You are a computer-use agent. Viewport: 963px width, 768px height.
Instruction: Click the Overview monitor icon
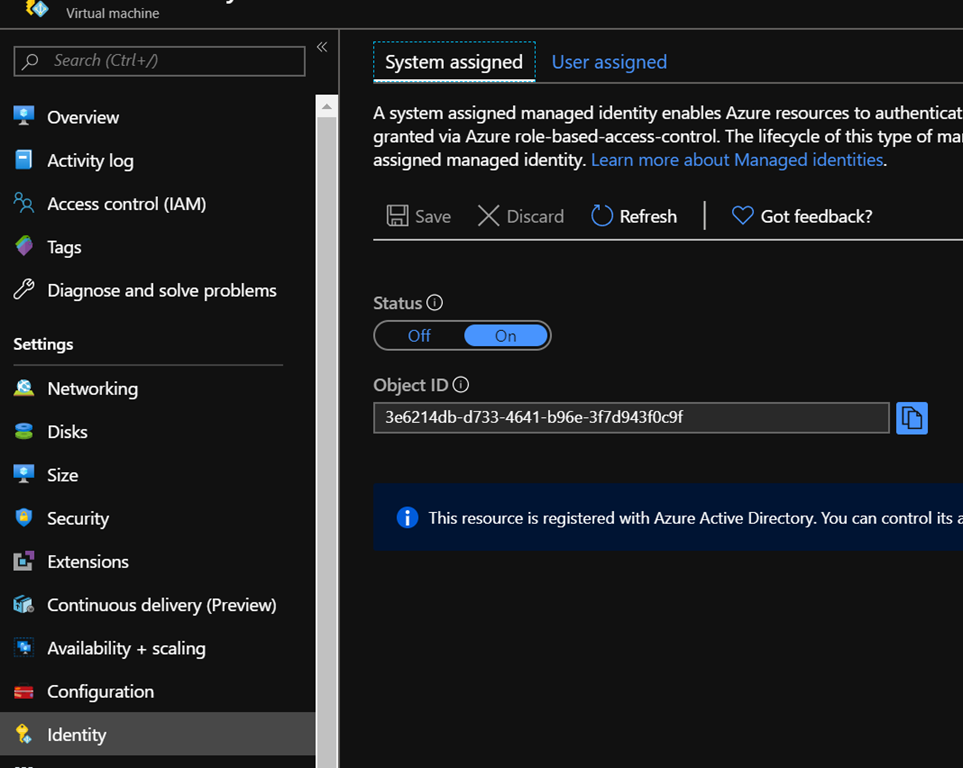24,116
